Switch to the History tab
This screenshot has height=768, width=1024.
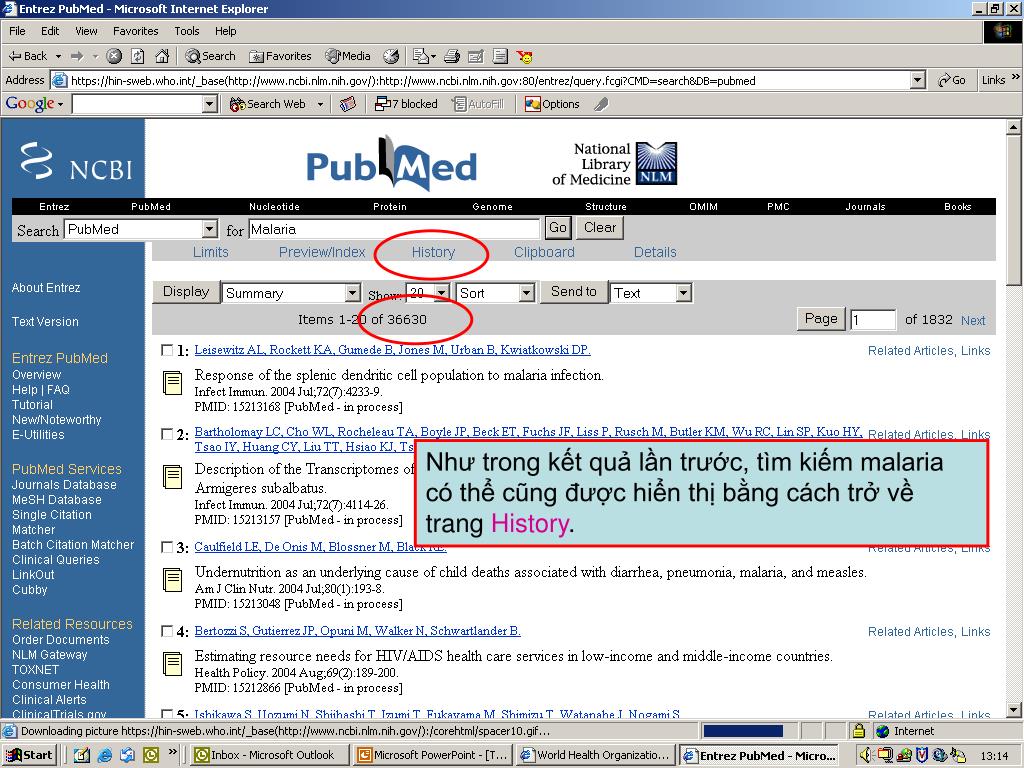click(433, 252)
